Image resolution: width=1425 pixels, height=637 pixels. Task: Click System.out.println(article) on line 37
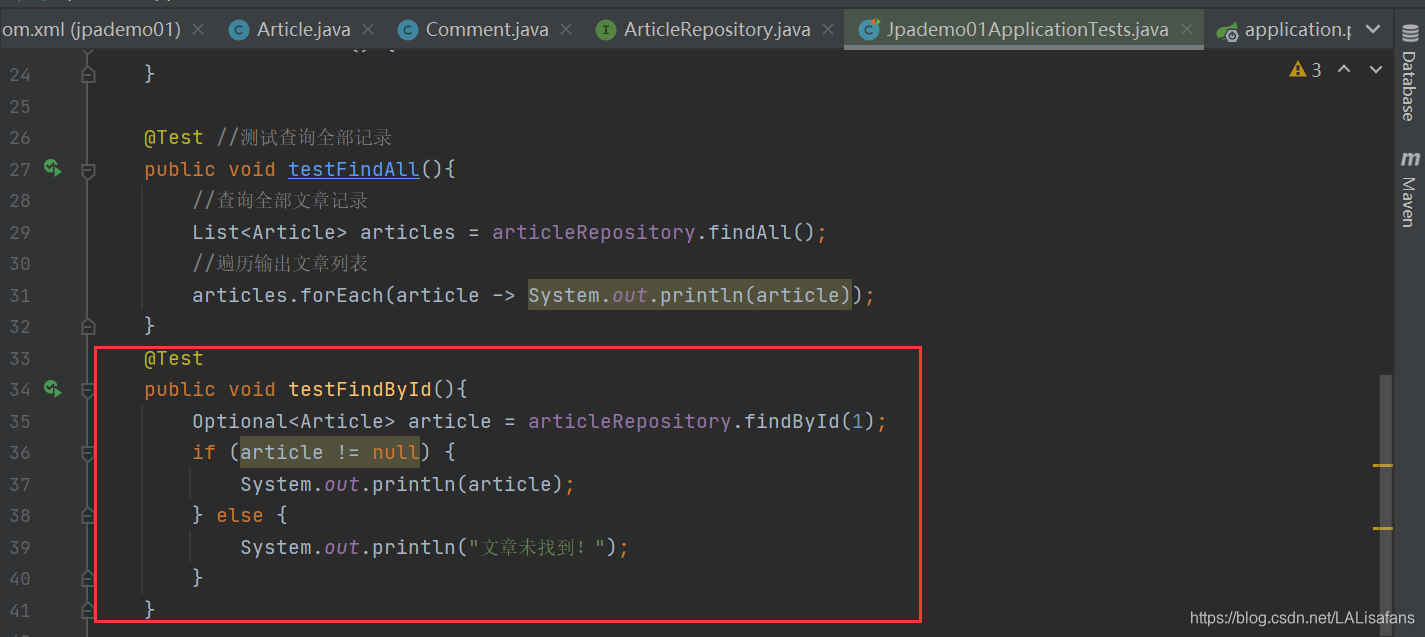pyautogui.click(x=403, y=484)
